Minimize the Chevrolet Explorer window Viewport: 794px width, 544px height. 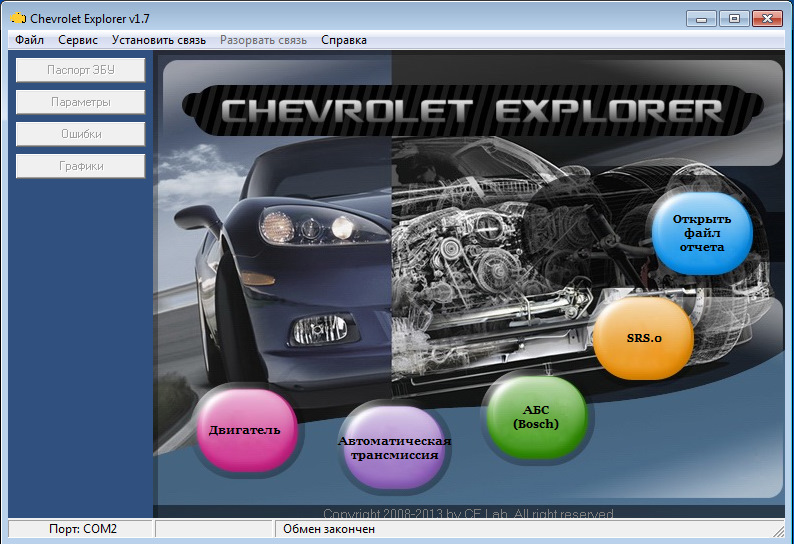pyautogui.click(x=701, y=19)
